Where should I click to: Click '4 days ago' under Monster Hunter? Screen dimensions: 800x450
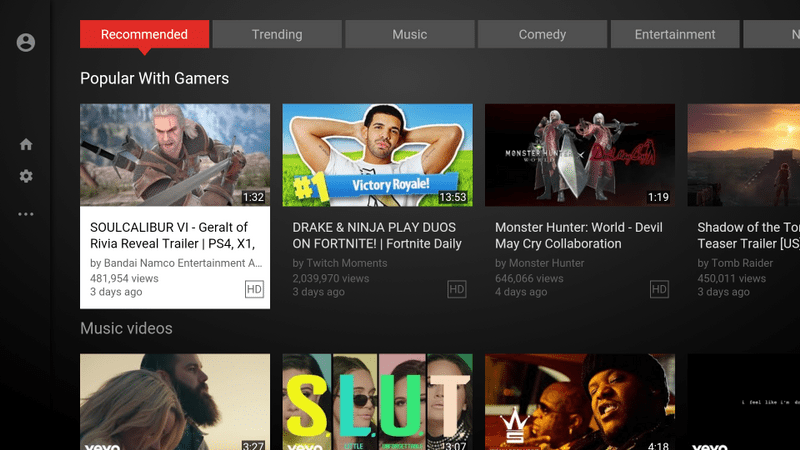pyautogui.click(x=521, y=292)
